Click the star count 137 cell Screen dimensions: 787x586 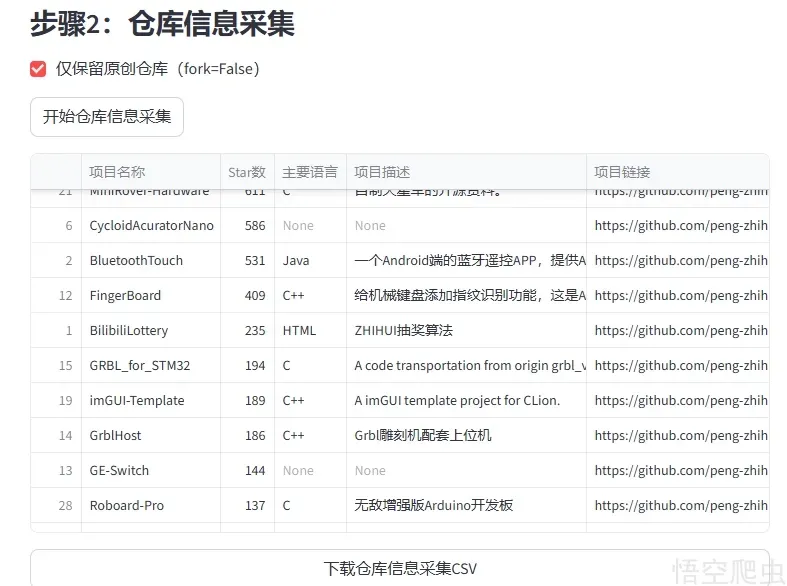[x=247, y=505]
